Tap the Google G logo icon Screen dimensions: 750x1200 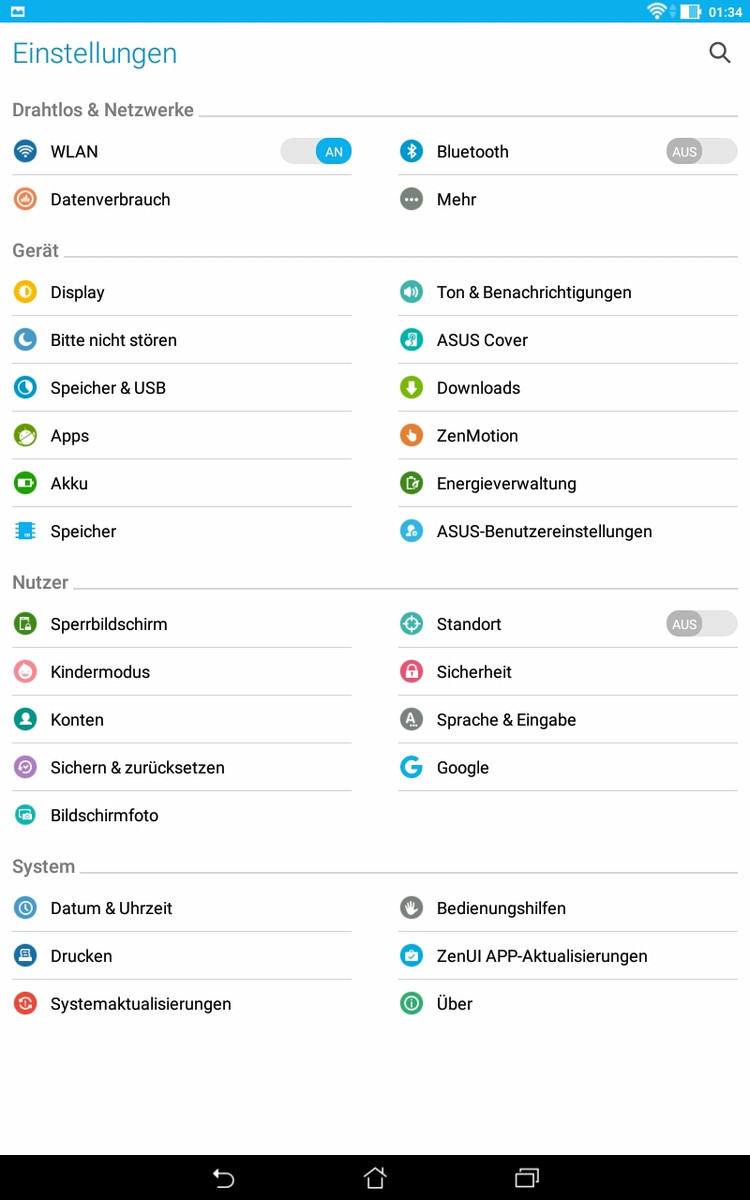(x=411, y=768)
